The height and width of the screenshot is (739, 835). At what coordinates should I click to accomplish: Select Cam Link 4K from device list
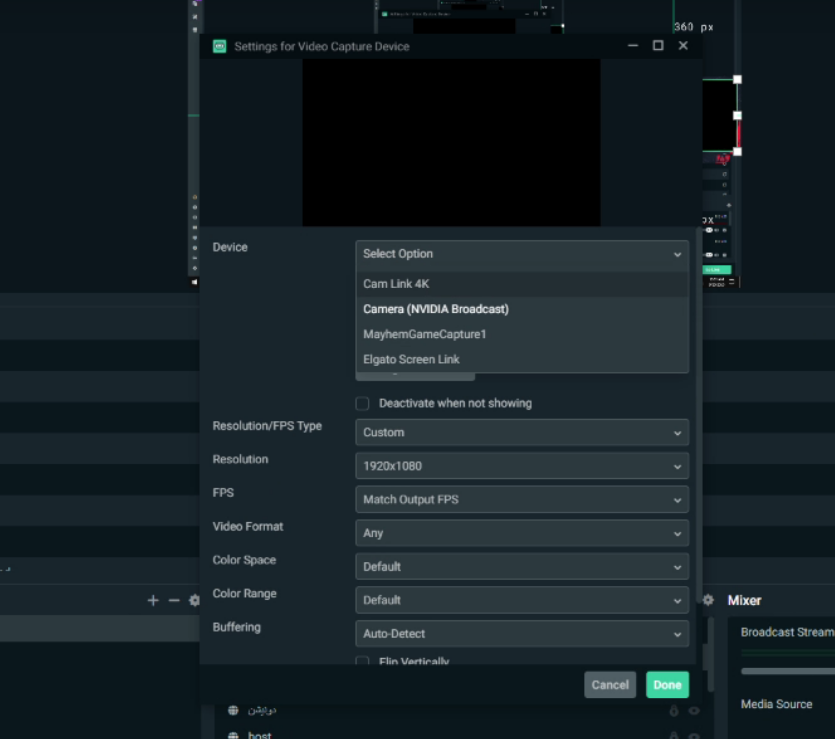pyautogui.click(x=522, y=284)
